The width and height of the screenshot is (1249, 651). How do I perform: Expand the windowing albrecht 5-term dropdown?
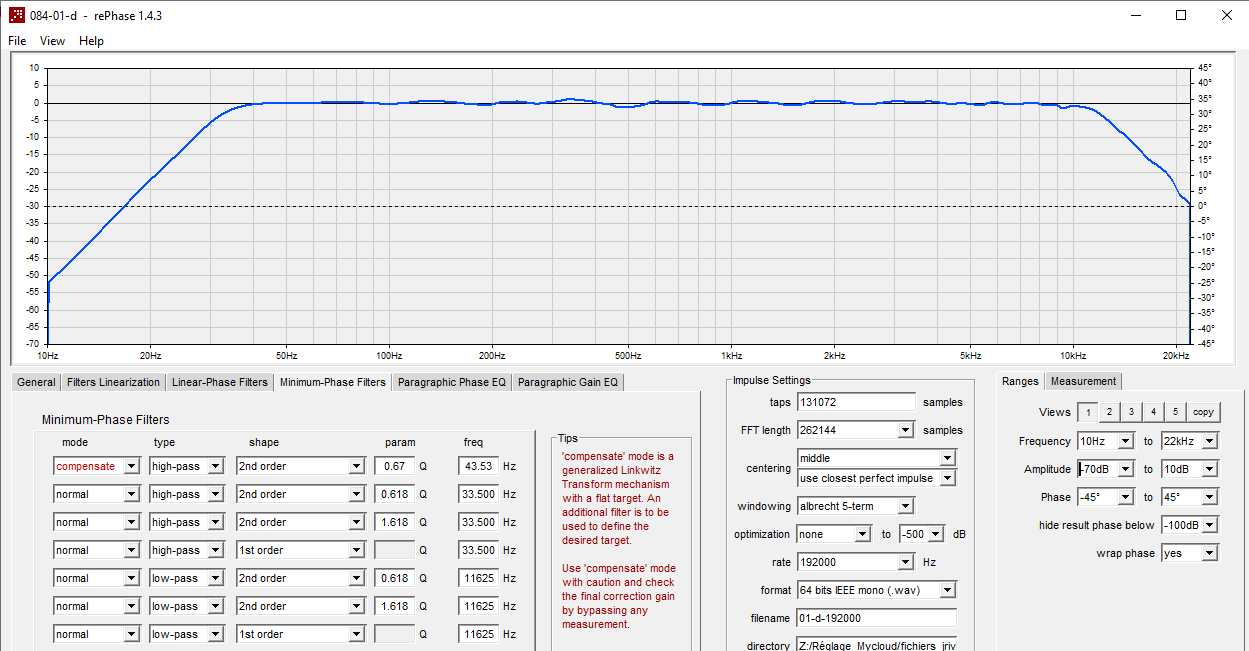tap(905, 506)
